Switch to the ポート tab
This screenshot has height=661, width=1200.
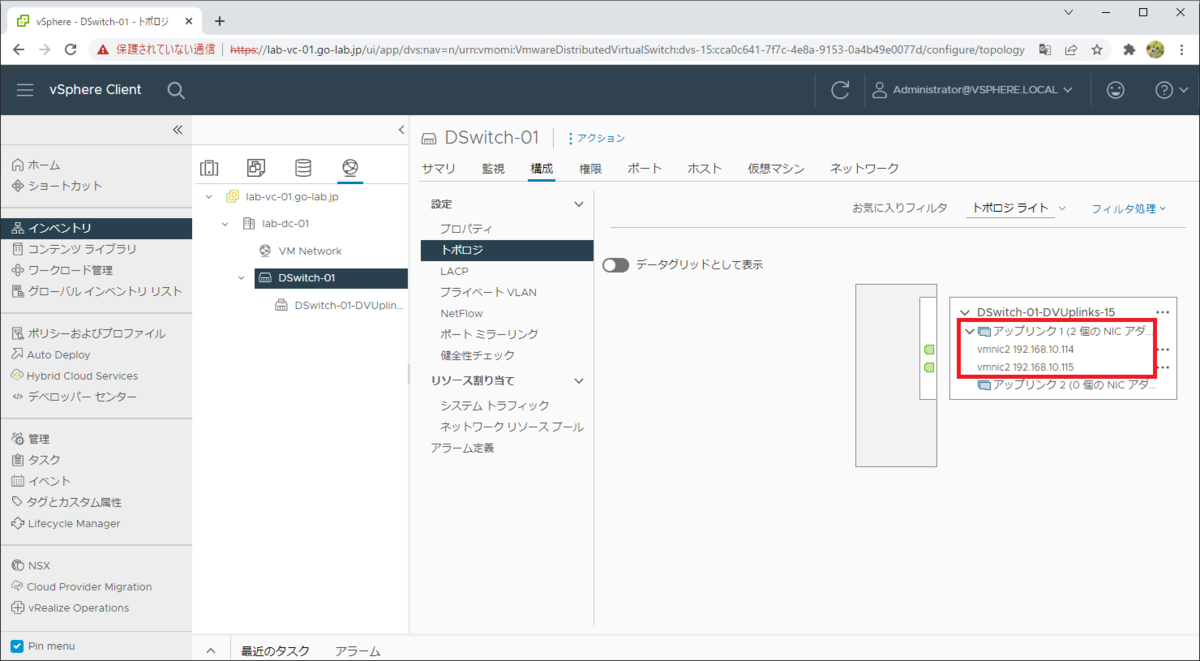tap(644, 169)
